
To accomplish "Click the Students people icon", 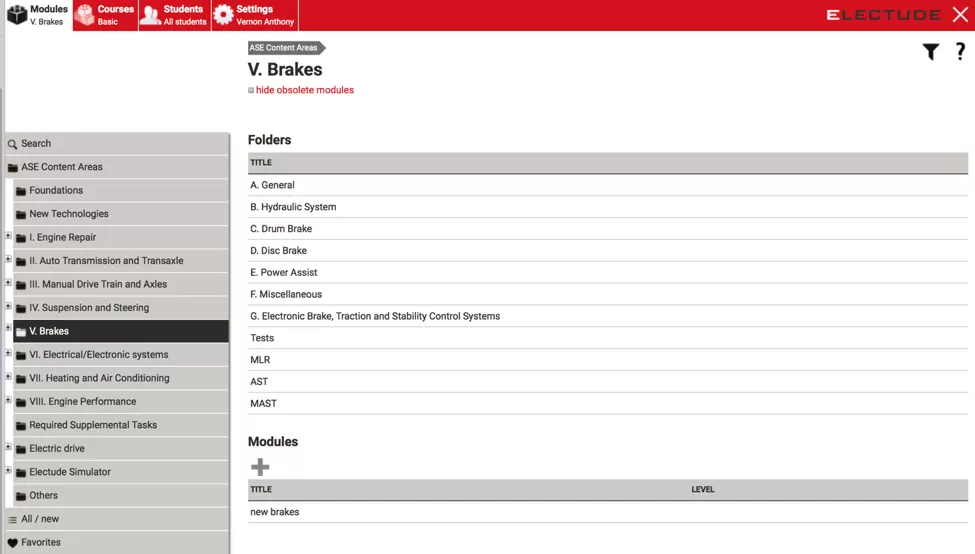I will tap(150, 15).
